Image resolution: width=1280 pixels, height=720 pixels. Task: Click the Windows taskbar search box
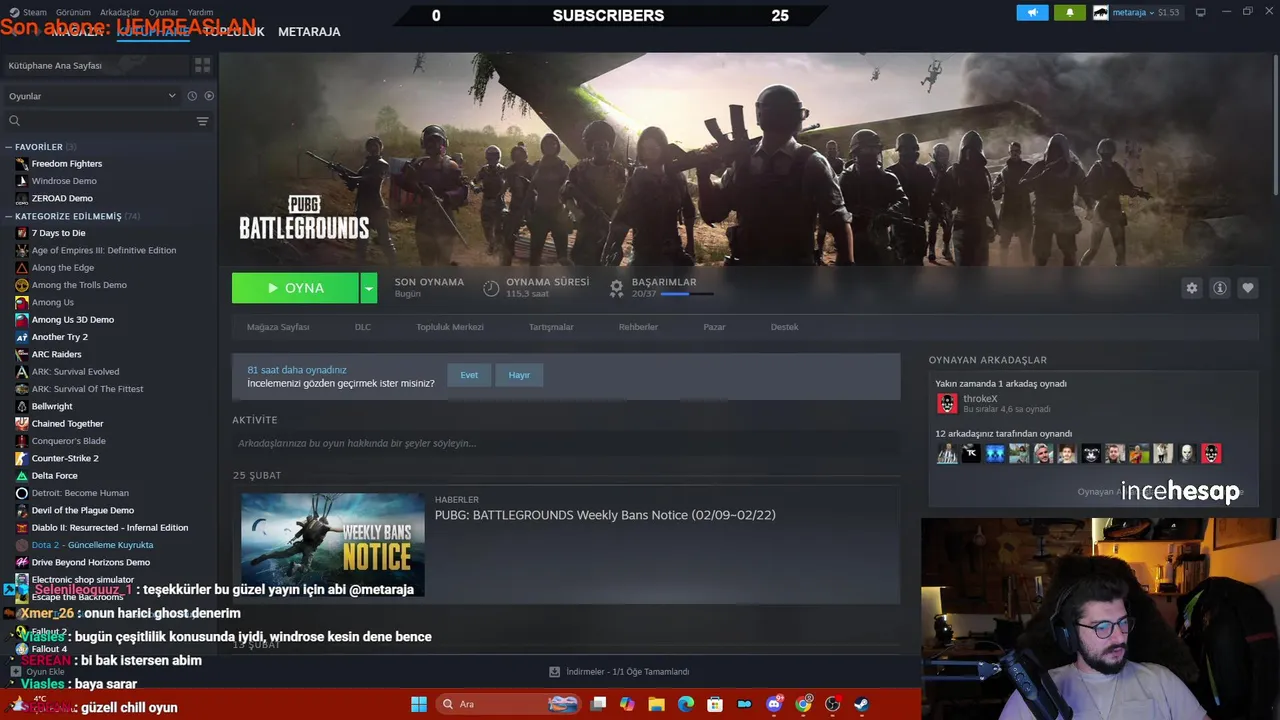pos(508,704)
